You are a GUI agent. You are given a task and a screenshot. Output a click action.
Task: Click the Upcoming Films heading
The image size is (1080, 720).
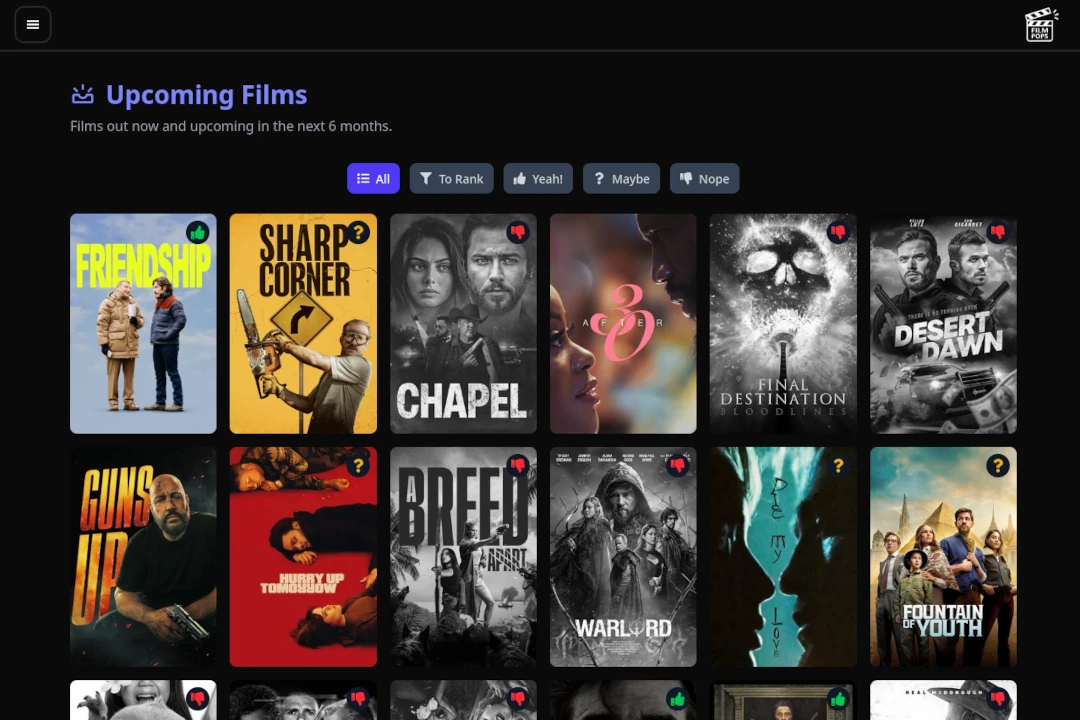(x=206, y=95)
